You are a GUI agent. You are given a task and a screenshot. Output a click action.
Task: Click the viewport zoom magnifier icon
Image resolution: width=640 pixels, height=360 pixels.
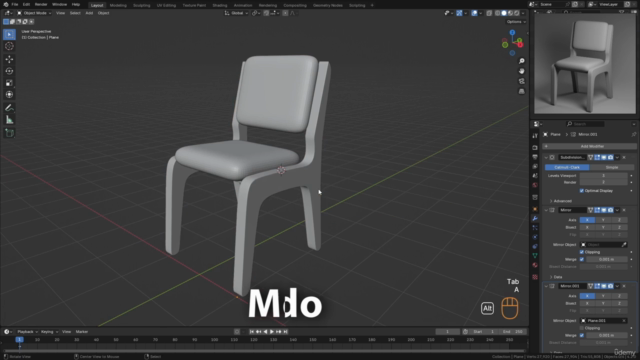tap(522, 61)
